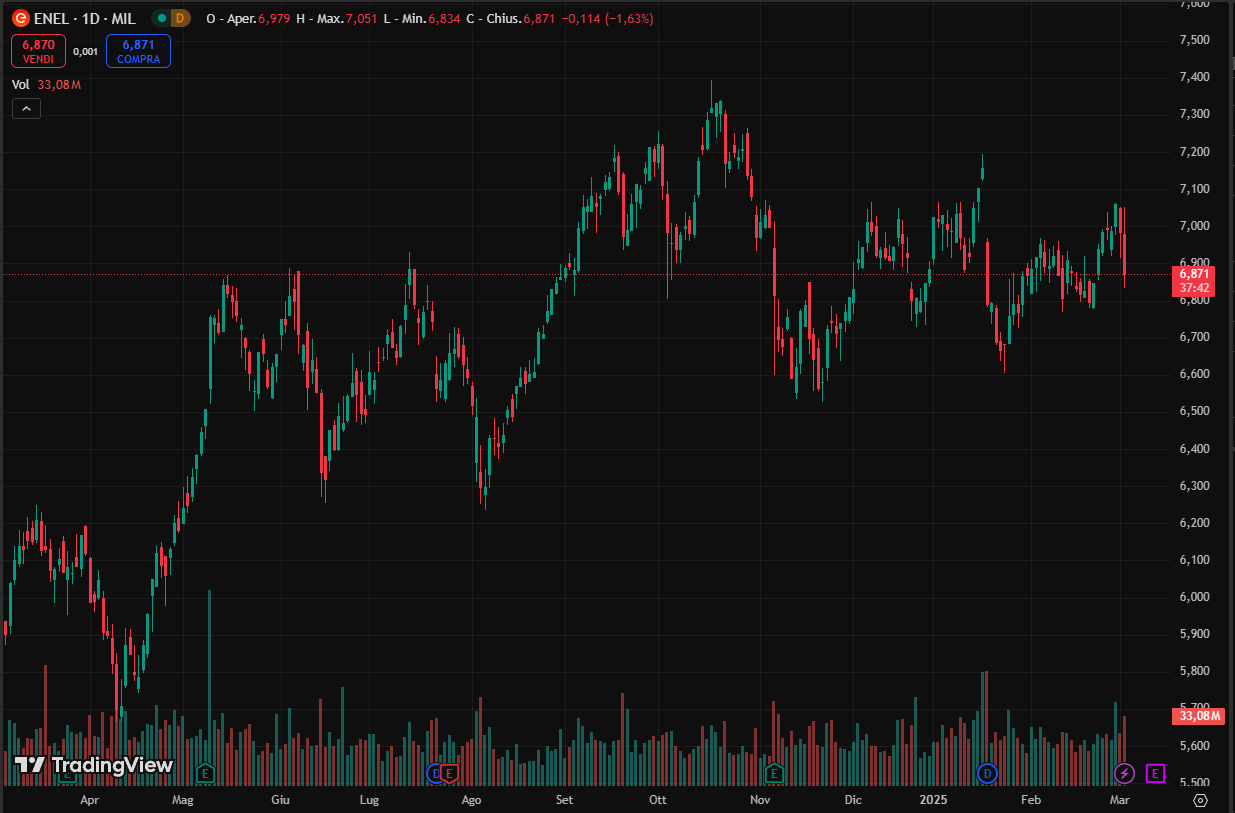Screen dimensions: 1235x813
Task: Click the Lug label on time axis
Action: click(369, 800)
